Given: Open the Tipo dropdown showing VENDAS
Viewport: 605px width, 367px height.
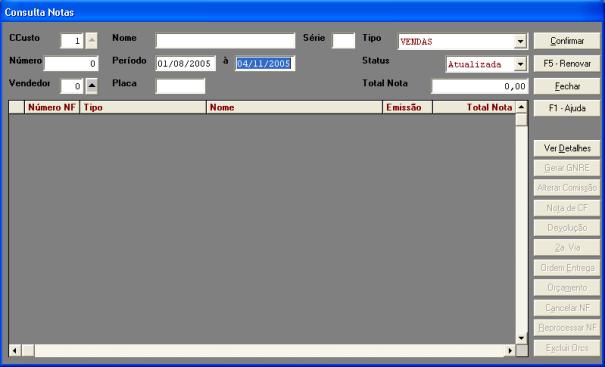Looking at the screenshot, I should click(x=521, y=41).
